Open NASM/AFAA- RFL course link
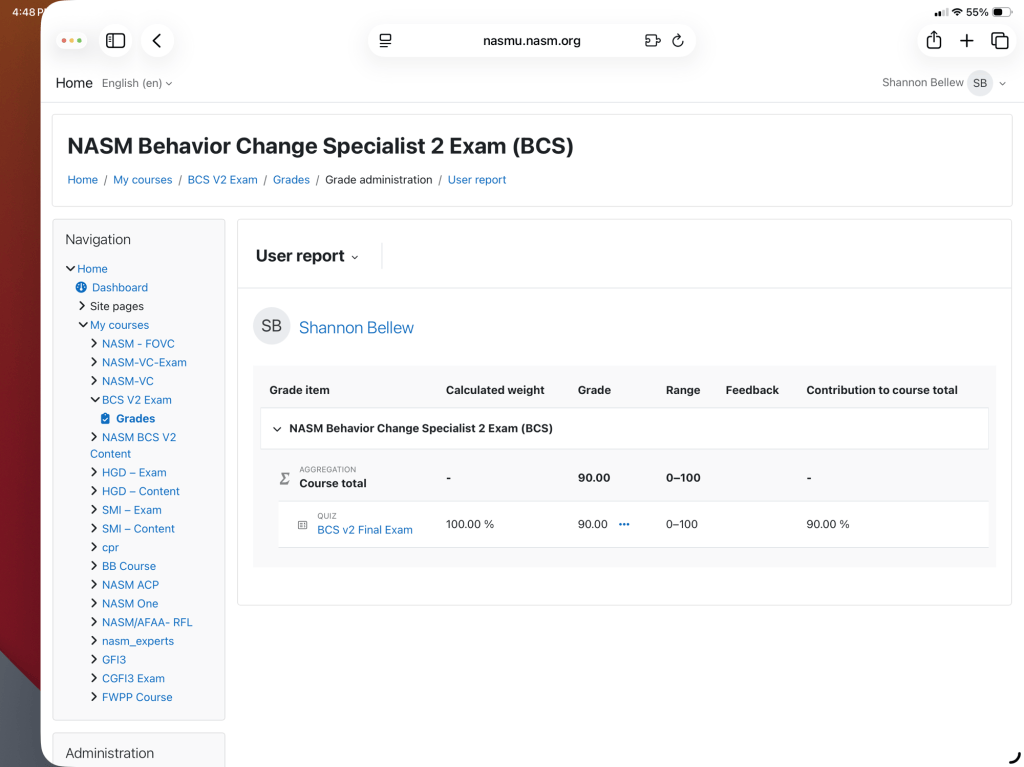This screenshot has width=1024, height=767. 147,622
